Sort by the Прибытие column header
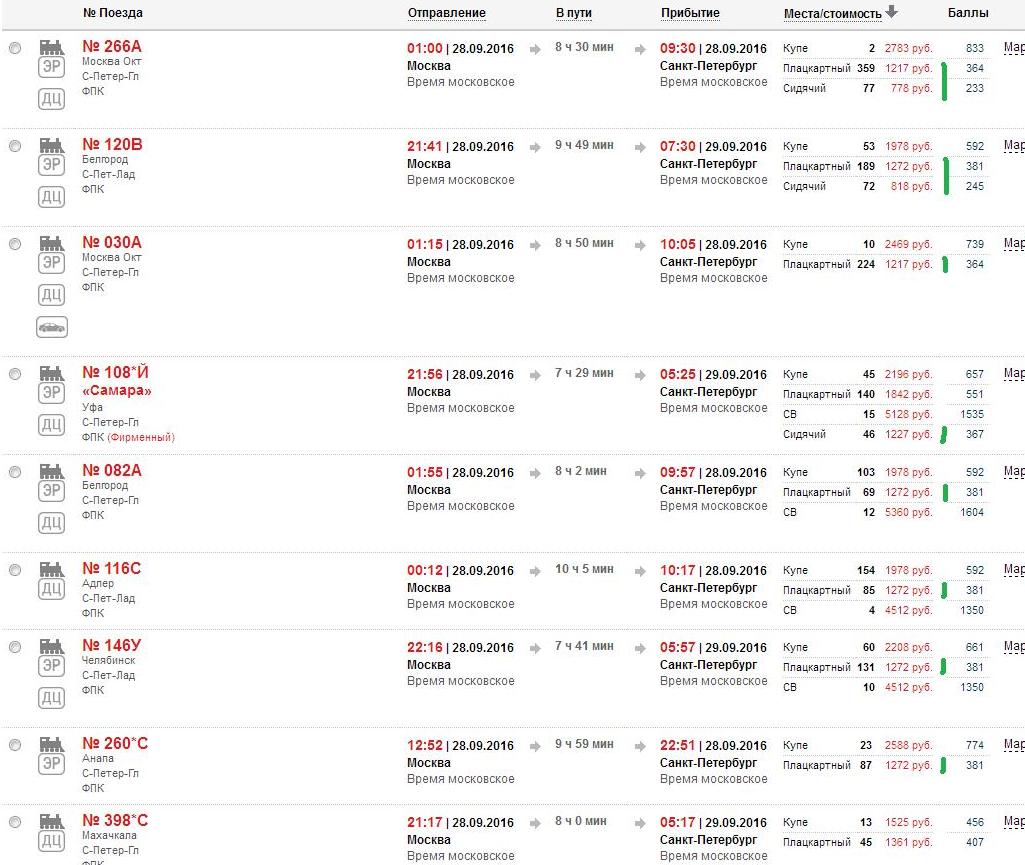Viewport: 1025px width, 865px height. coord(690,13)
